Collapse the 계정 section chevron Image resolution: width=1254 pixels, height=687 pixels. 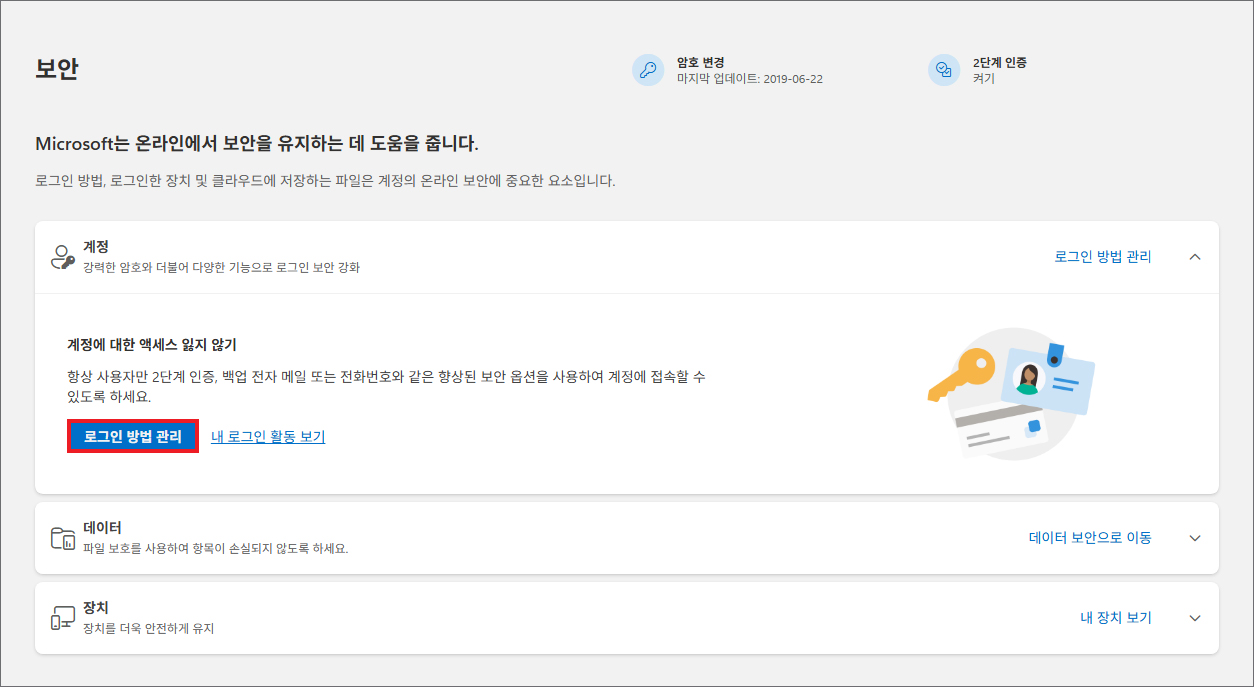(1195, 257)
